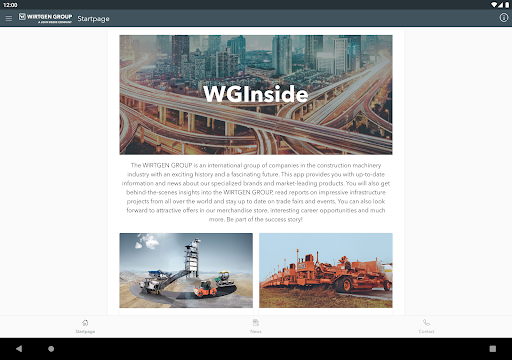Click the Startpage header title
Screen dimensions: 512x360
pos(93,19)
